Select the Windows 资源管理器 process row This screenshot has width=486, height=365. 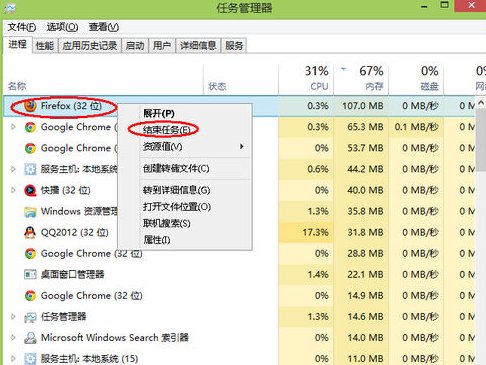click(239, 211)
